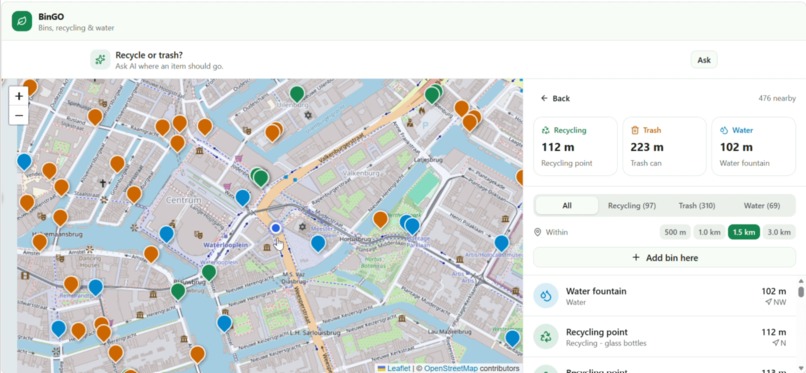Click the NW direction arrow in the Water fountain row

[x=768, y=302]
